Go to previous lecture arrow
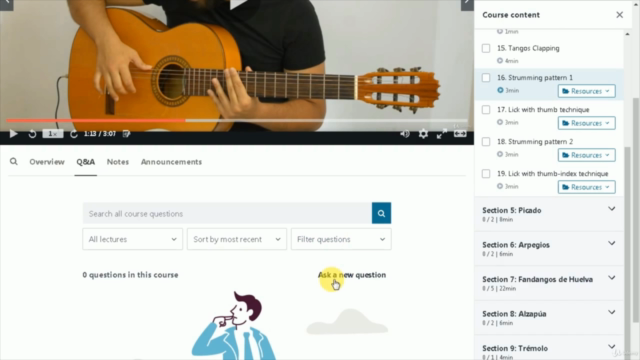The width and height of the screenshot is (640, 360). click(7, 4)
